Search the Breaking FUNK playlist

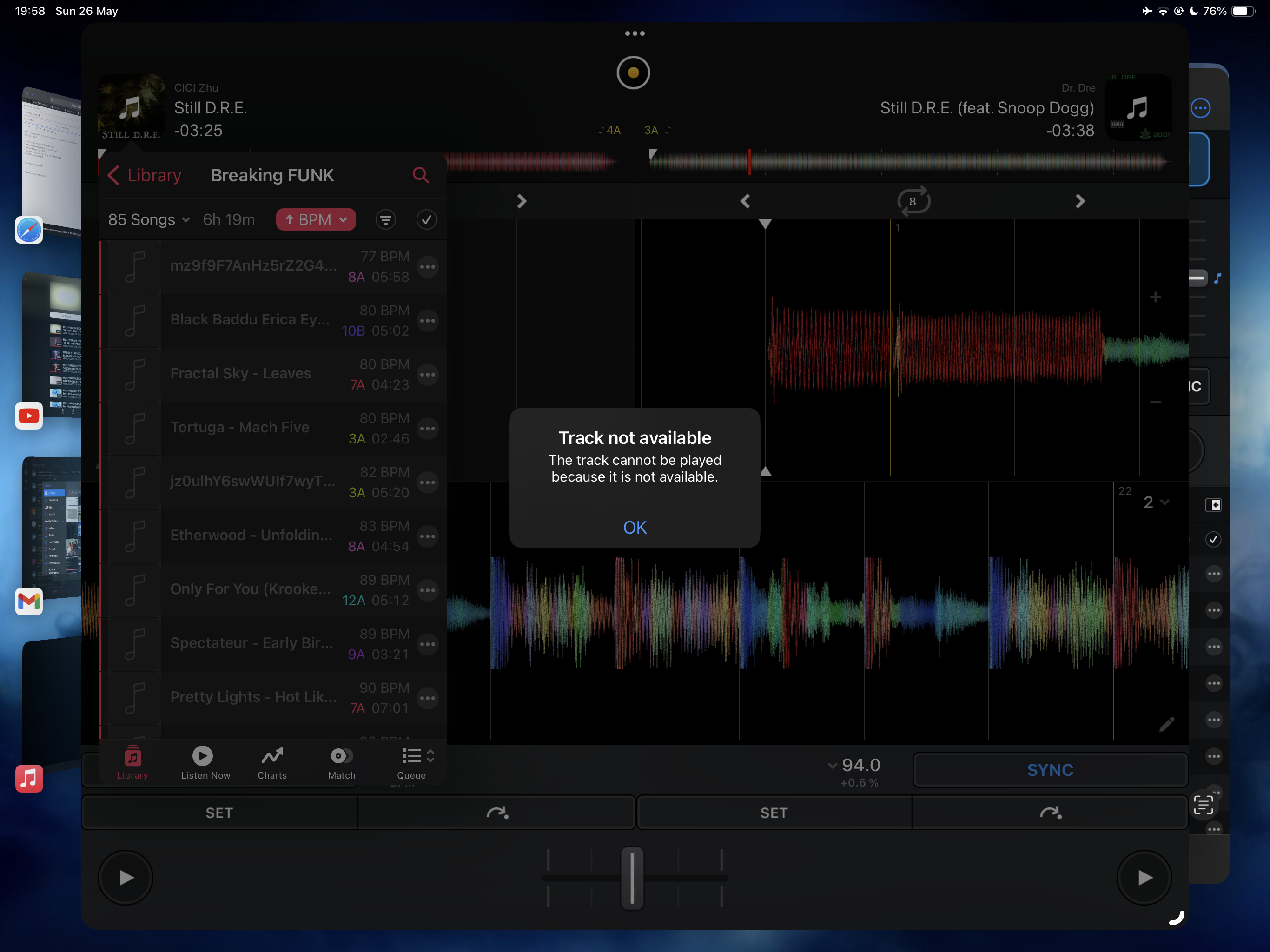click(421, 175)
